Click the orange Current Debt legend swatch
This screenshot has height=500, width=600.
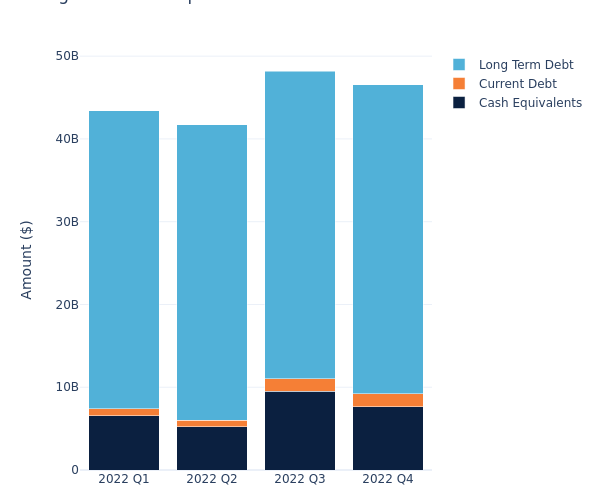tap(459, 84)
